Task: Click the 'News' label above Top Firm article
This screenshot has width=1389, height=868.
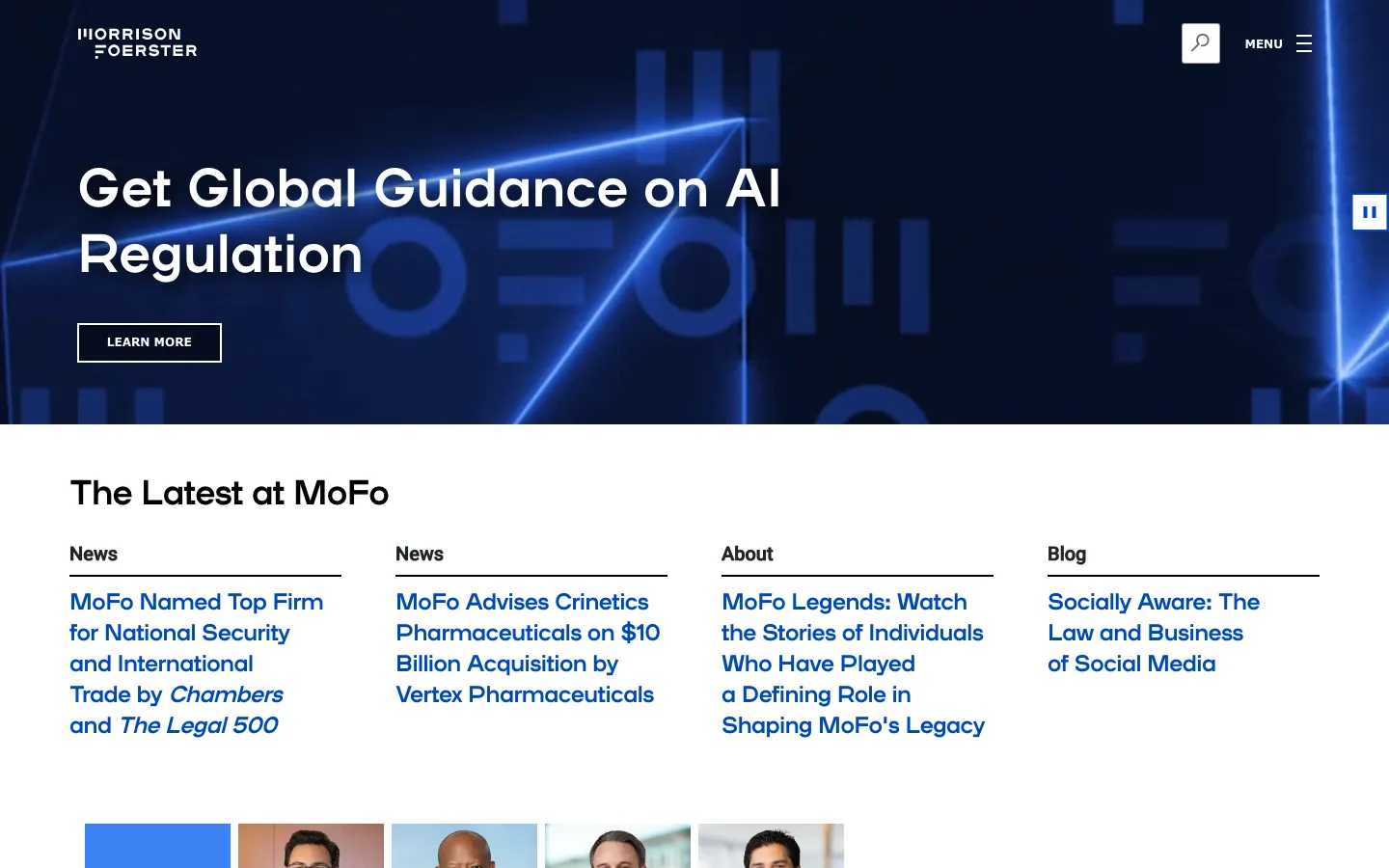Action: 94,554
